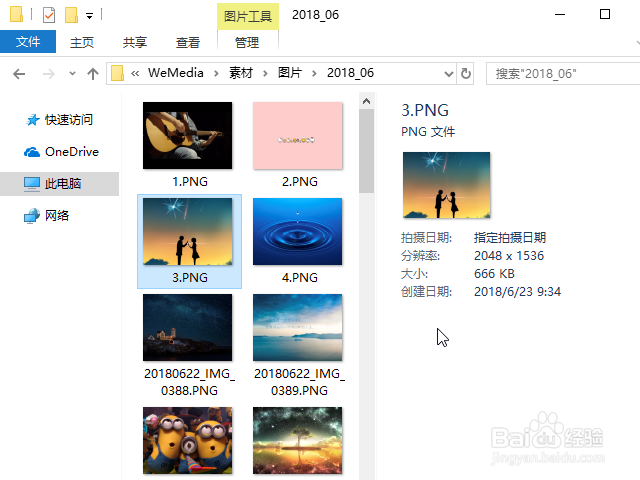Viewport: 640px width, 480px height.
Task: Expand chevron after WeMedia breadcrumb
Action: 216,73
